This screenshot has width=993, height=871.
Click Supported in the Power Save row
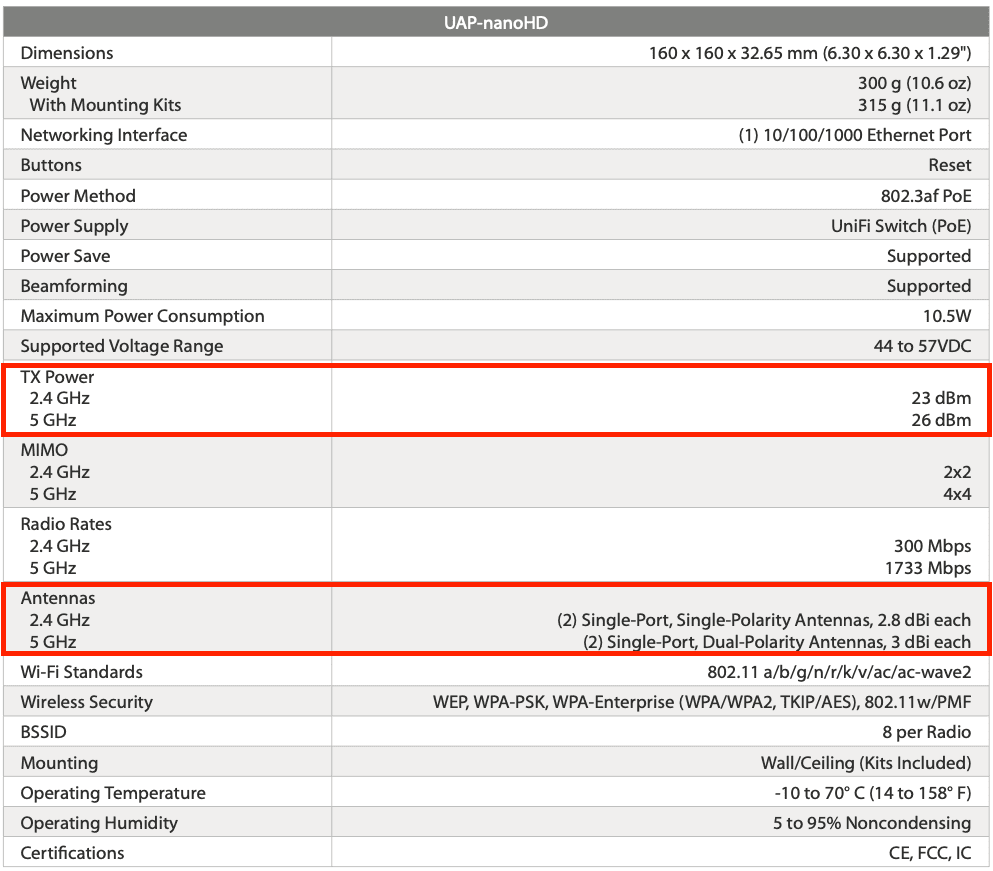pos(929,256)
